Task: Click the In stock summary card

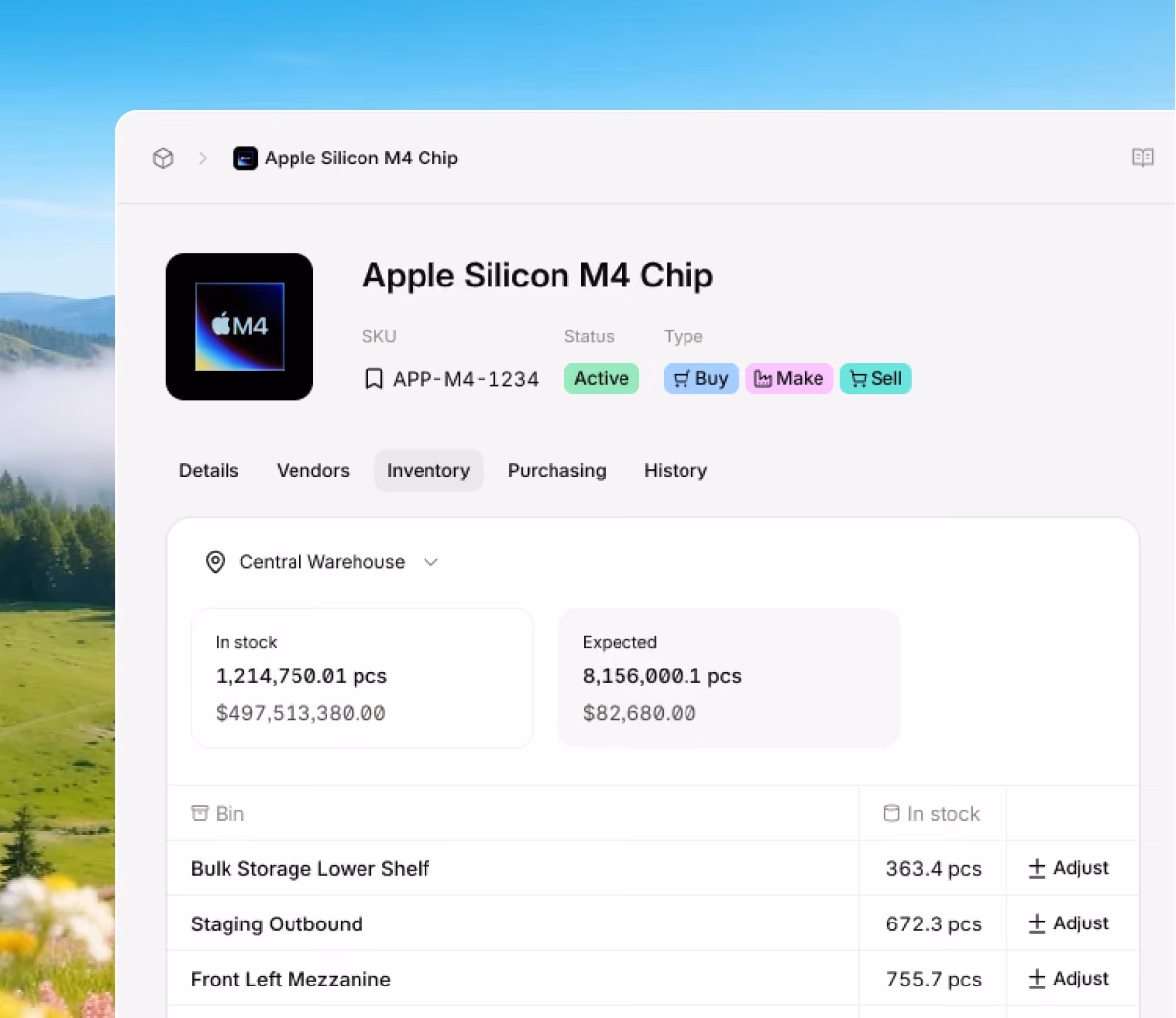Action: 361,678
